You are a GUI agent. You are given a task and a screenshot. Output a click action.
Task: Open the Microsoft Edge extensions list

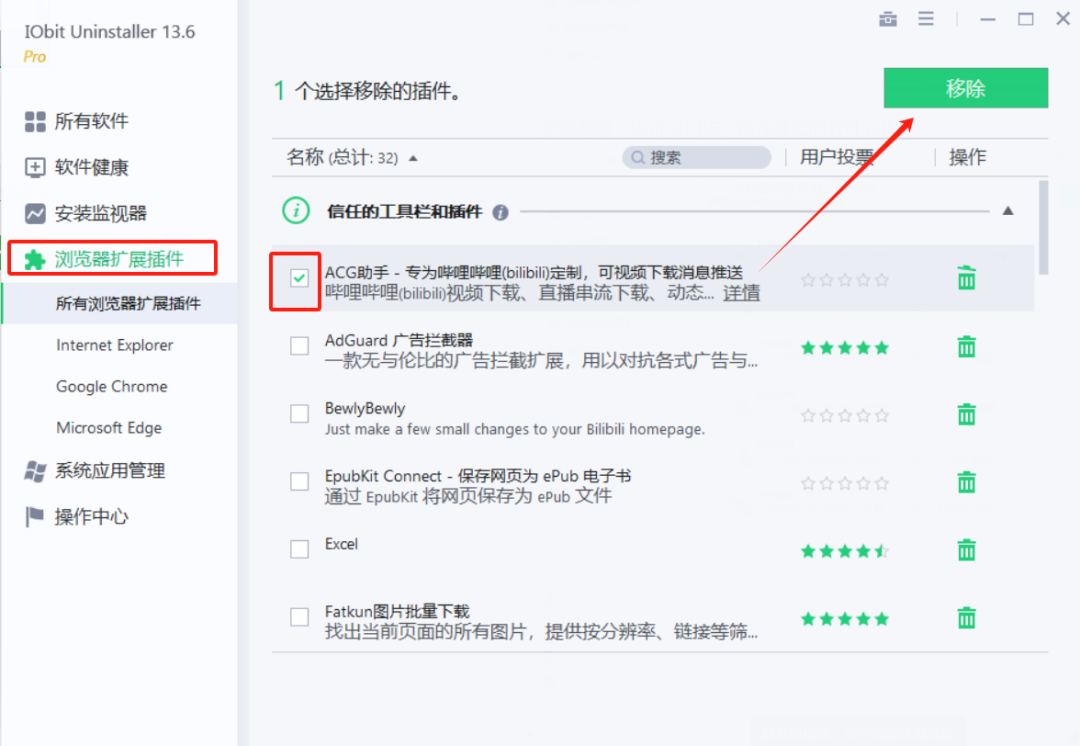click(x=109, y=428)
